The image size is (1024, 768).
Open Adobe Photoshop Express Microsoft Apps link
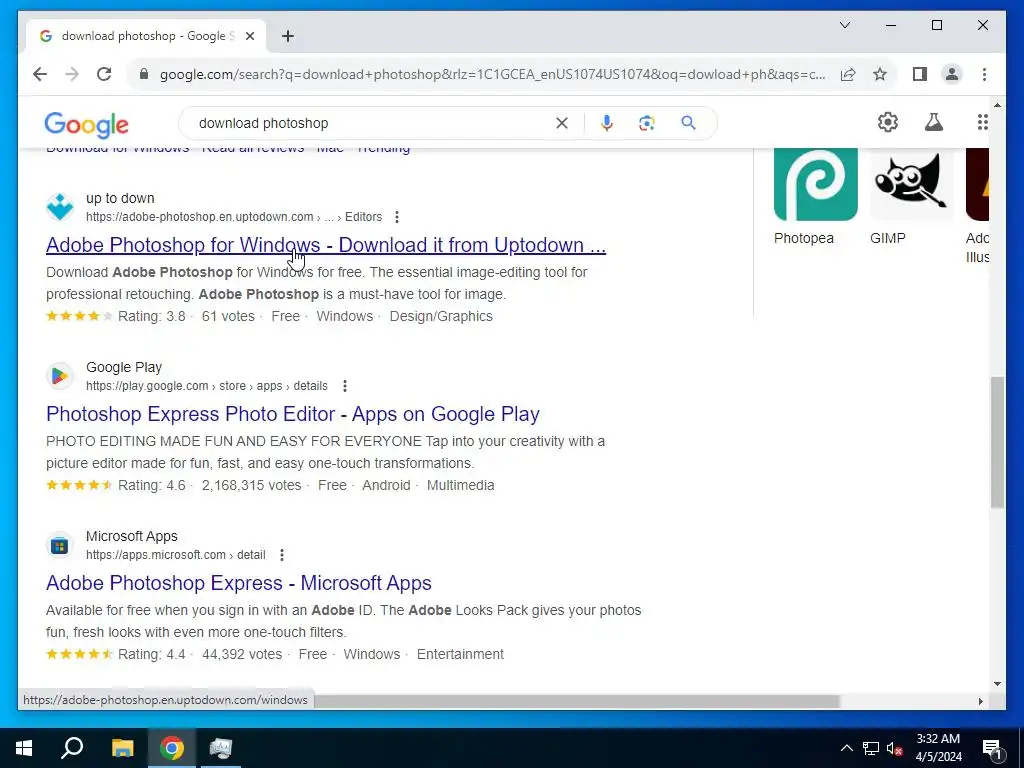(238, 583)
